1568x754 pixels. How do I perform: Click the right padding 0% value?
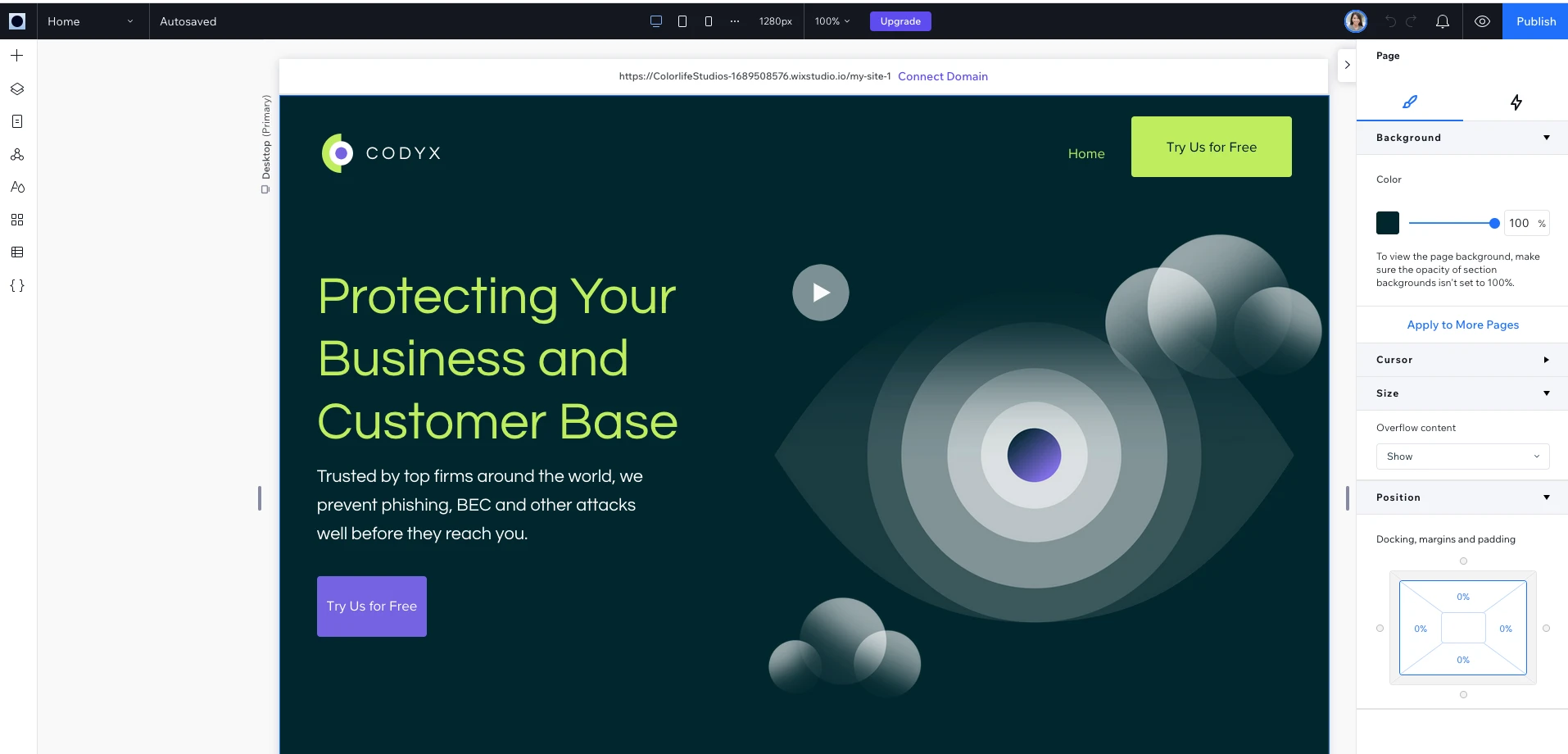tap(1506, 629)
